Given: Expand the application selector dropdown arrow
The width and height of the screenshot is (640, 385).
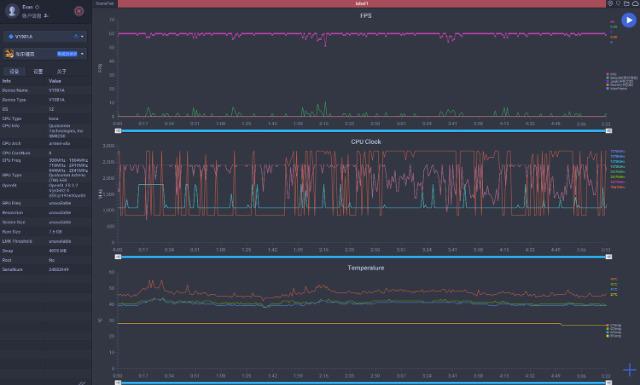Looking at the screenshot, I should tap(82, 54).
